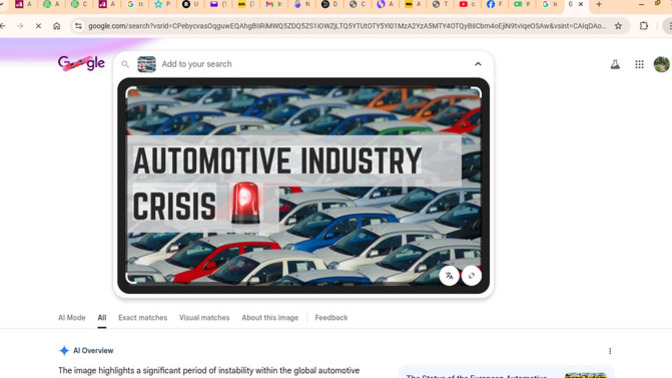The height and width of the screenshot is (378, 672).
Task: Open About this image tab
Action: [x=270, y=318]
